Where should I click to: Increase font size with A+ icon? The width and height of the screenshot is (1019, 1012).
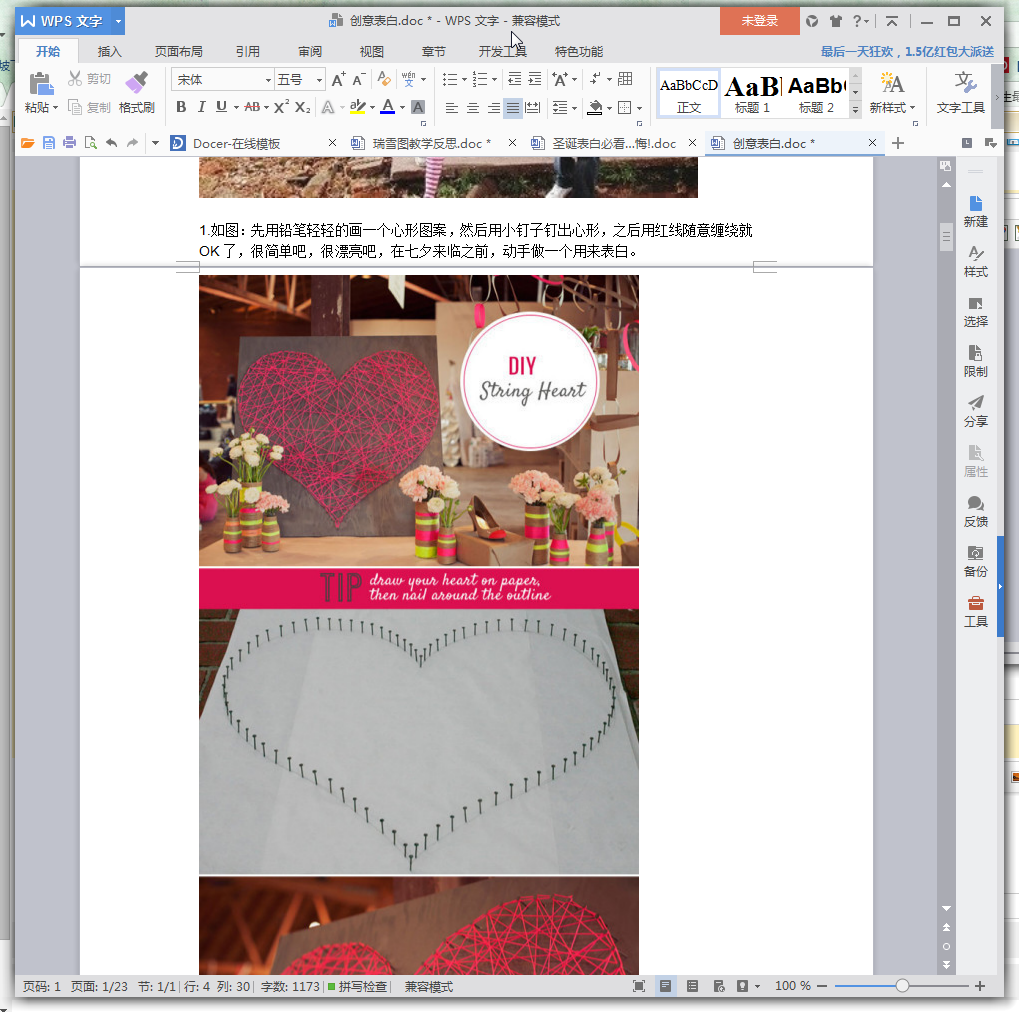pyautogui.click(x=339, y=79)
